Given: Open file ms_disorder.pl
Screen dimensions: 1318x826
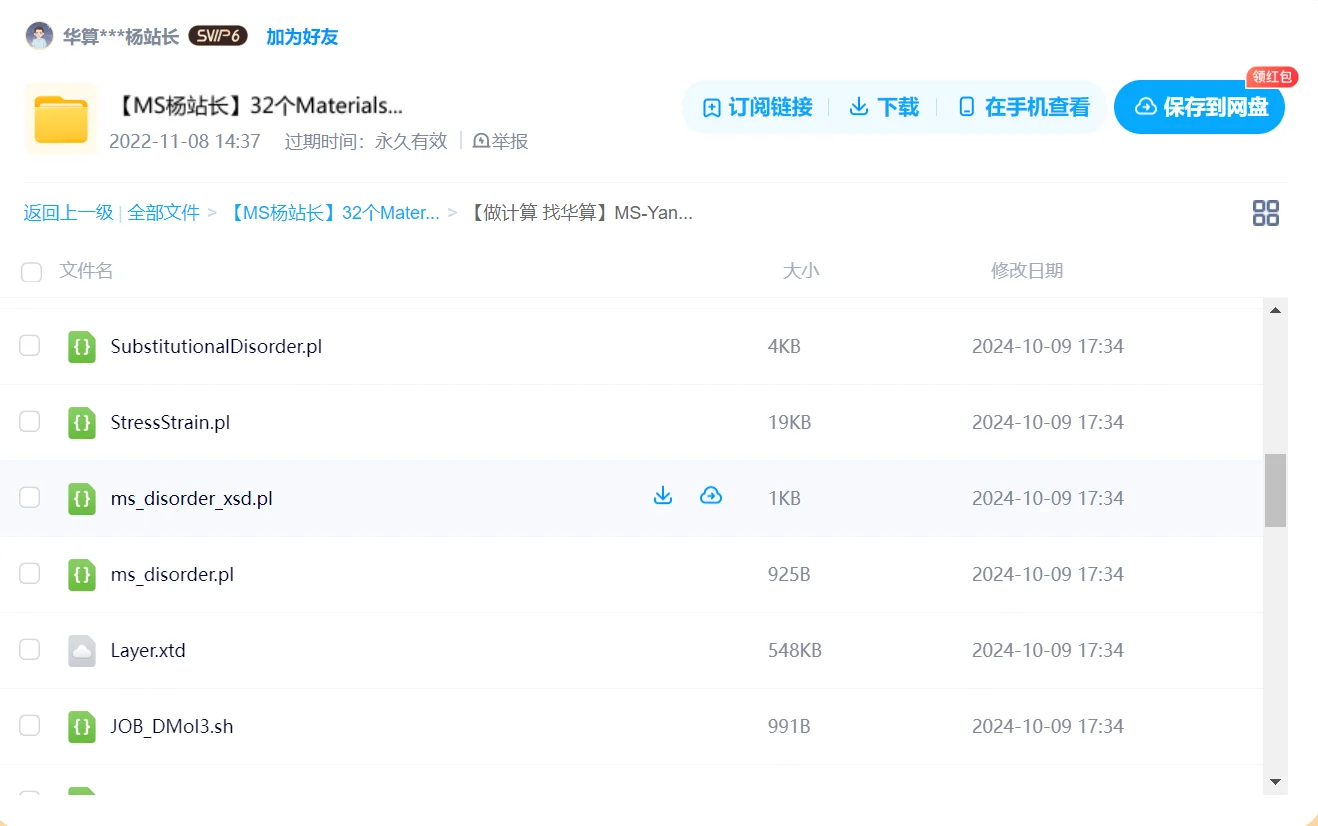Looking at the screenshot, I should coord(172,574).
